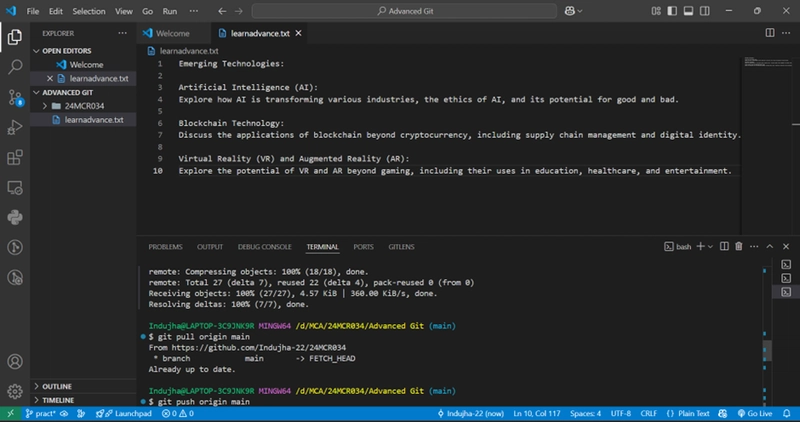This screenshot has height=422, width=800.
Task: Open terminal panel more actions ellipsis
Action: click(x=754, y=246)
